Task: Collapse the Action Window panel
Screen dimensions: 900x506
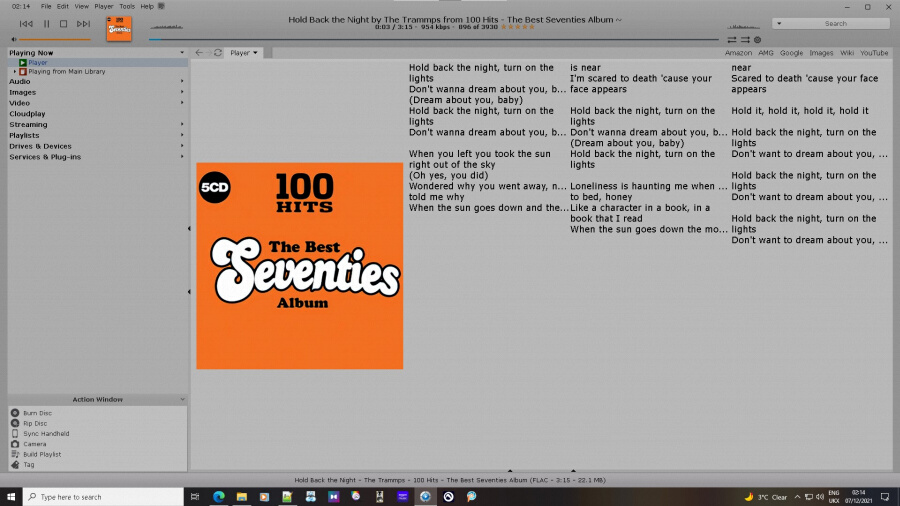Action: (x=182, y=399)
